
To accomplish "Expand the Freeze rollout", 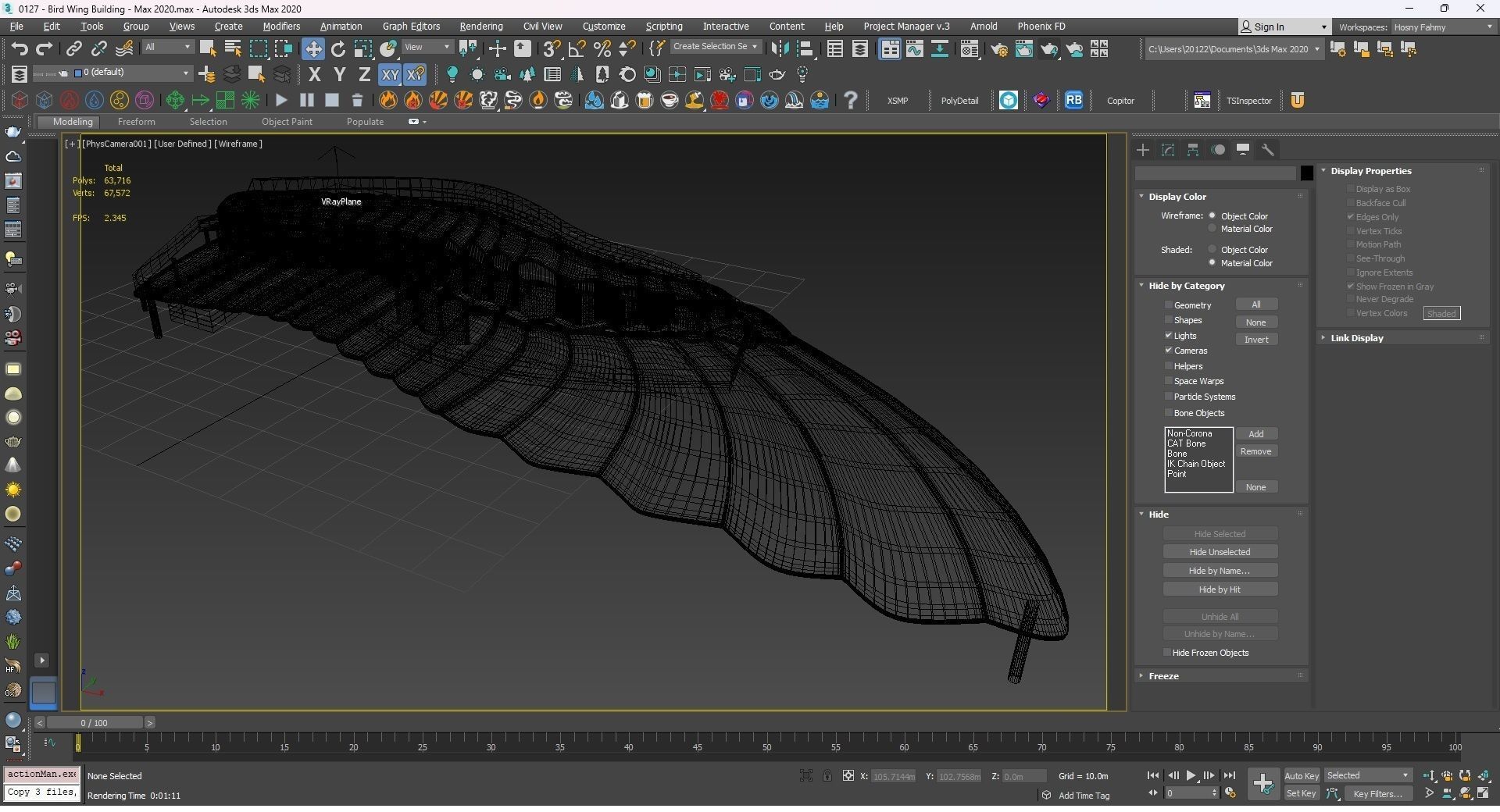I will tap(1163, 676).
